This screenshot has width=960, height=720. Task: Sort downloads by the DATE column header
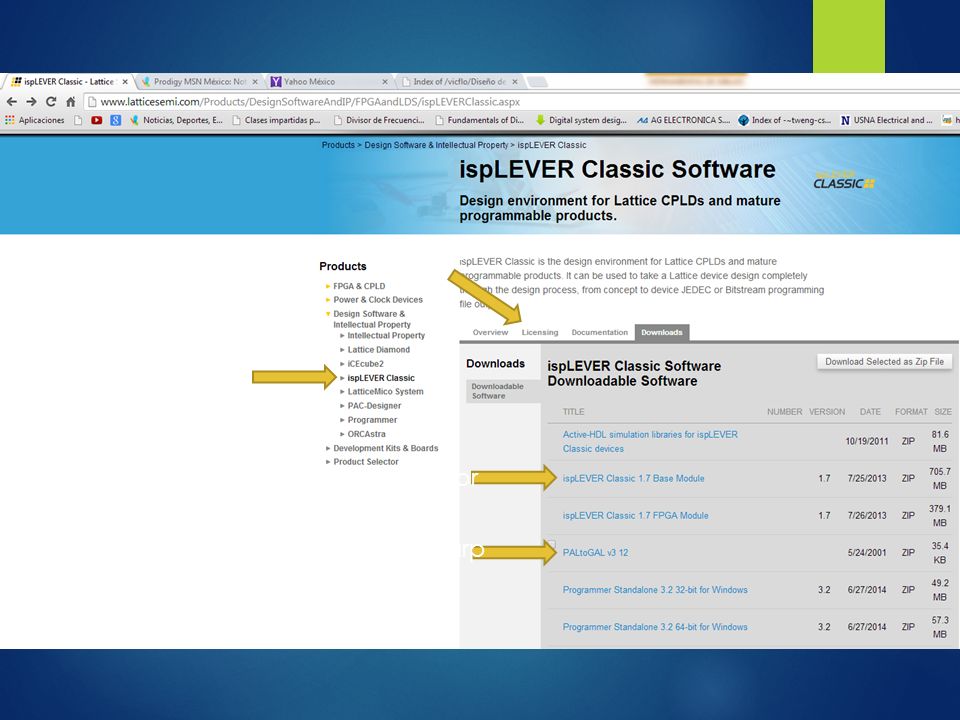(x=870, y=412)
